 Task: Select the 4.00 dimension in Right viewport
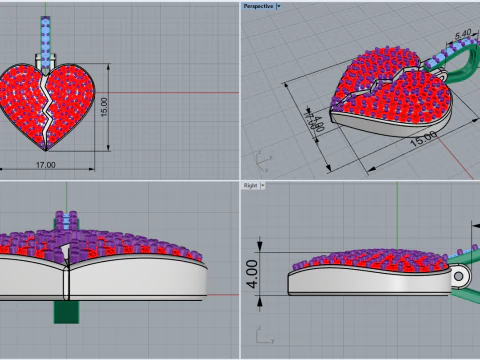click(x=252, y=274)
